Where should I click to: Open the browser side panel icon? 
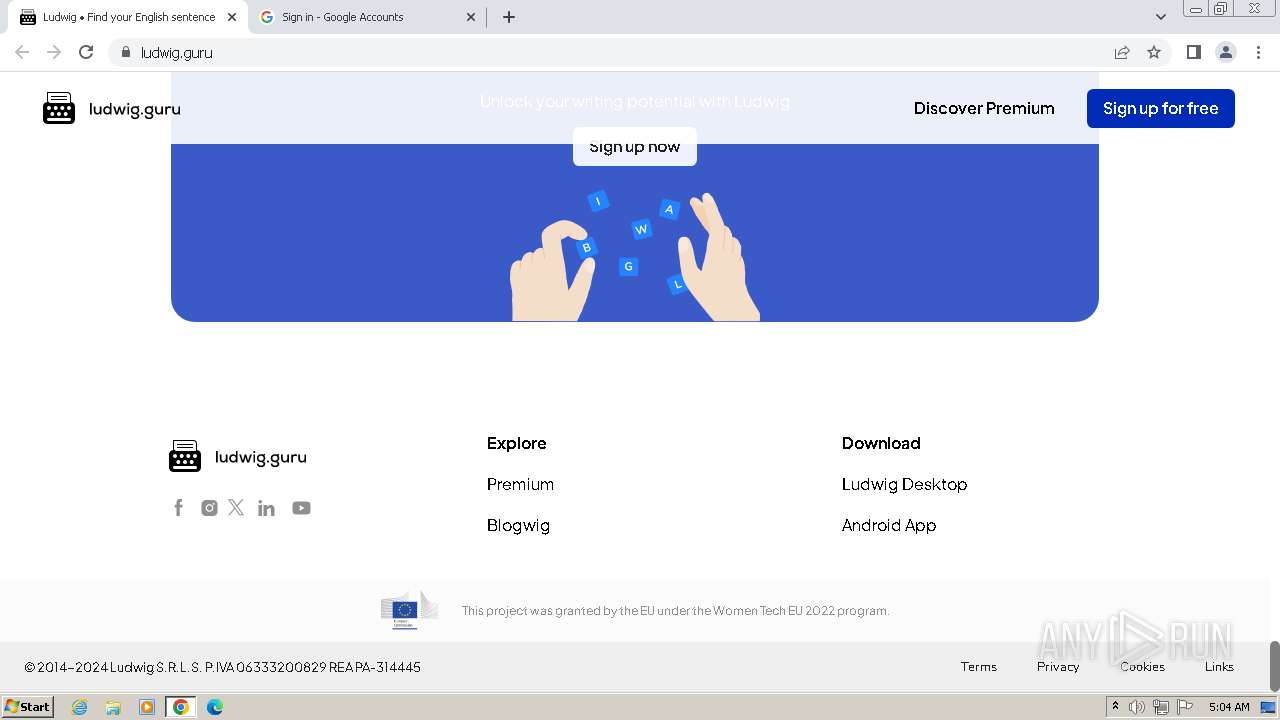tap(1194, 52)
